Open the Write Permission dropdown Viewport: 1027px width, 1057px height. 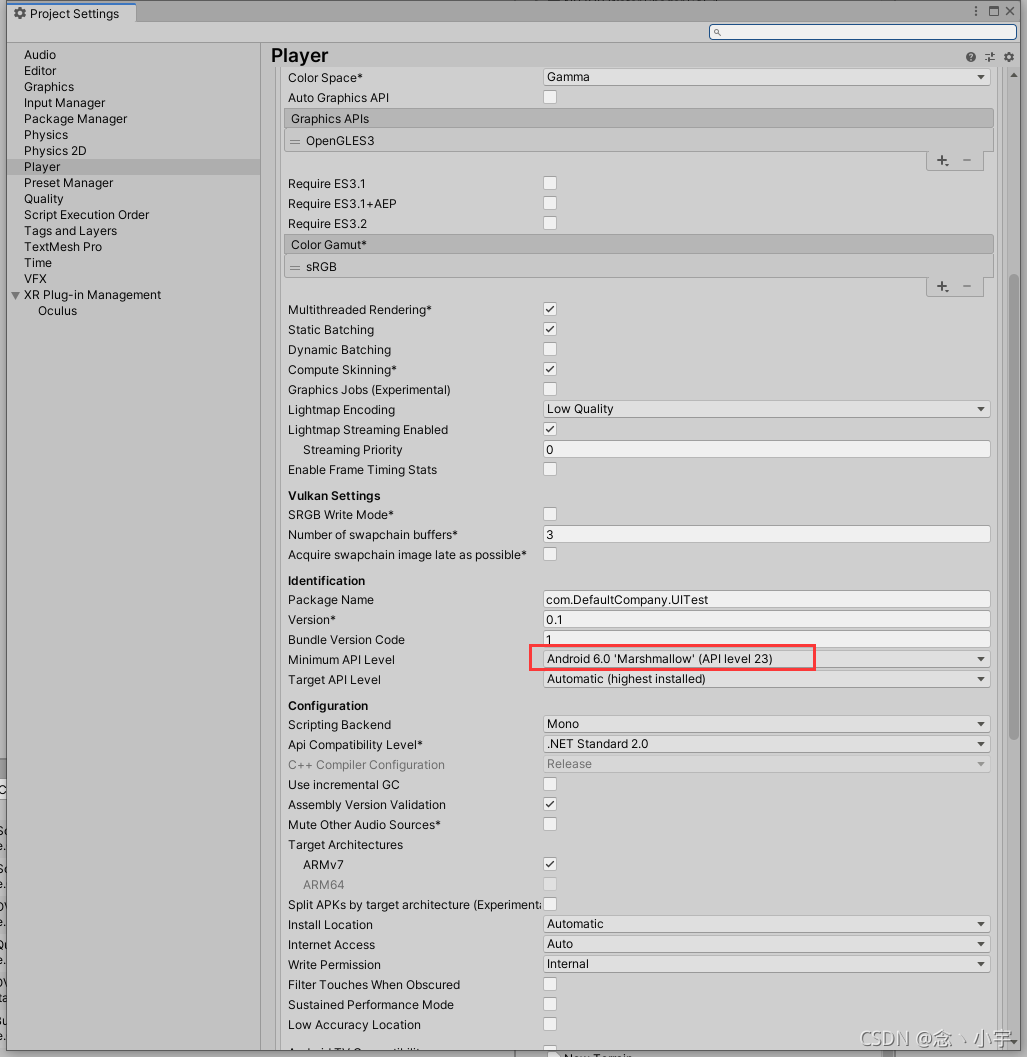[767, 964]
